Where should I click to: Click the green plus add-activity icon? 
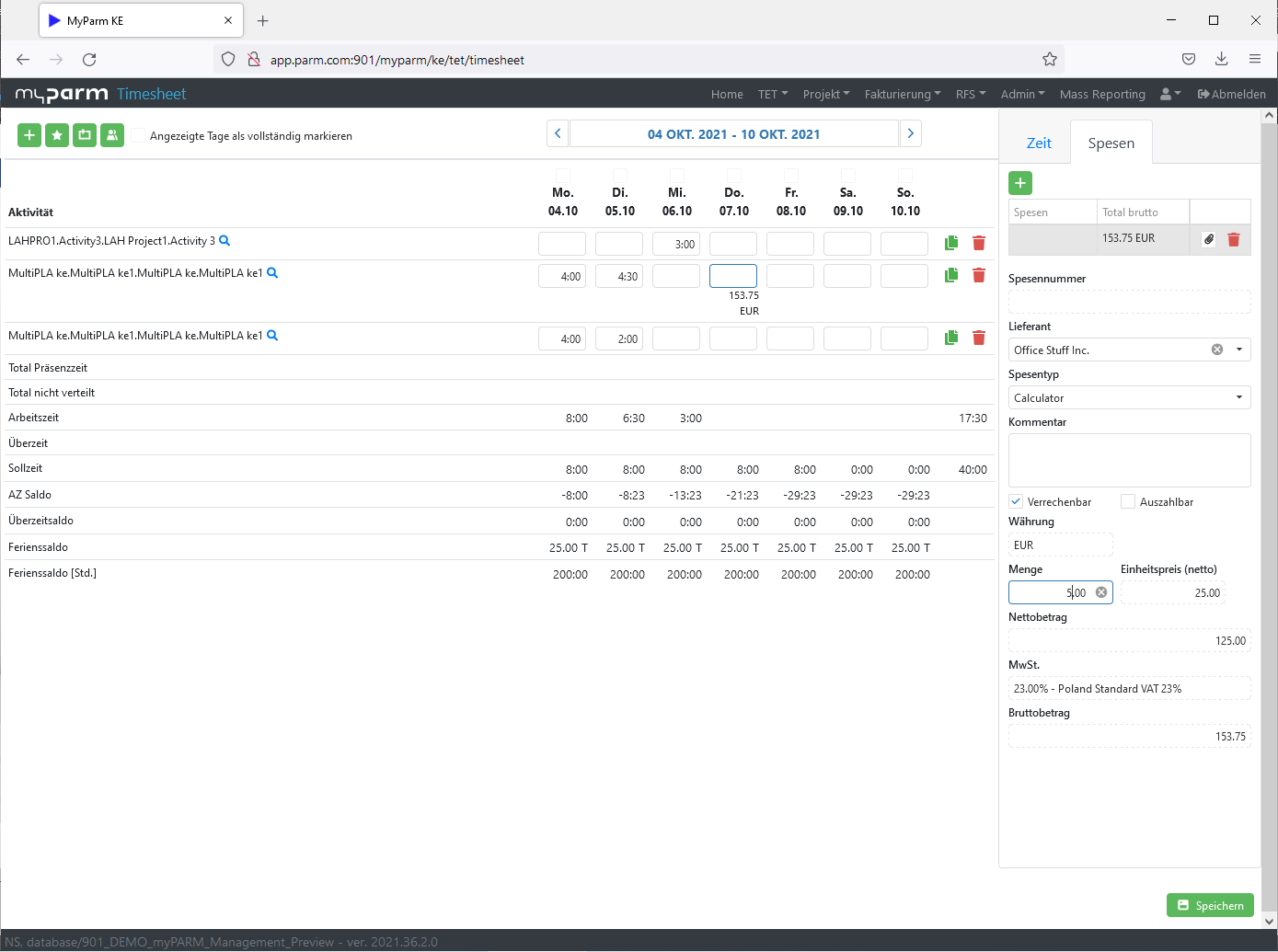click(x=29, y=135)
